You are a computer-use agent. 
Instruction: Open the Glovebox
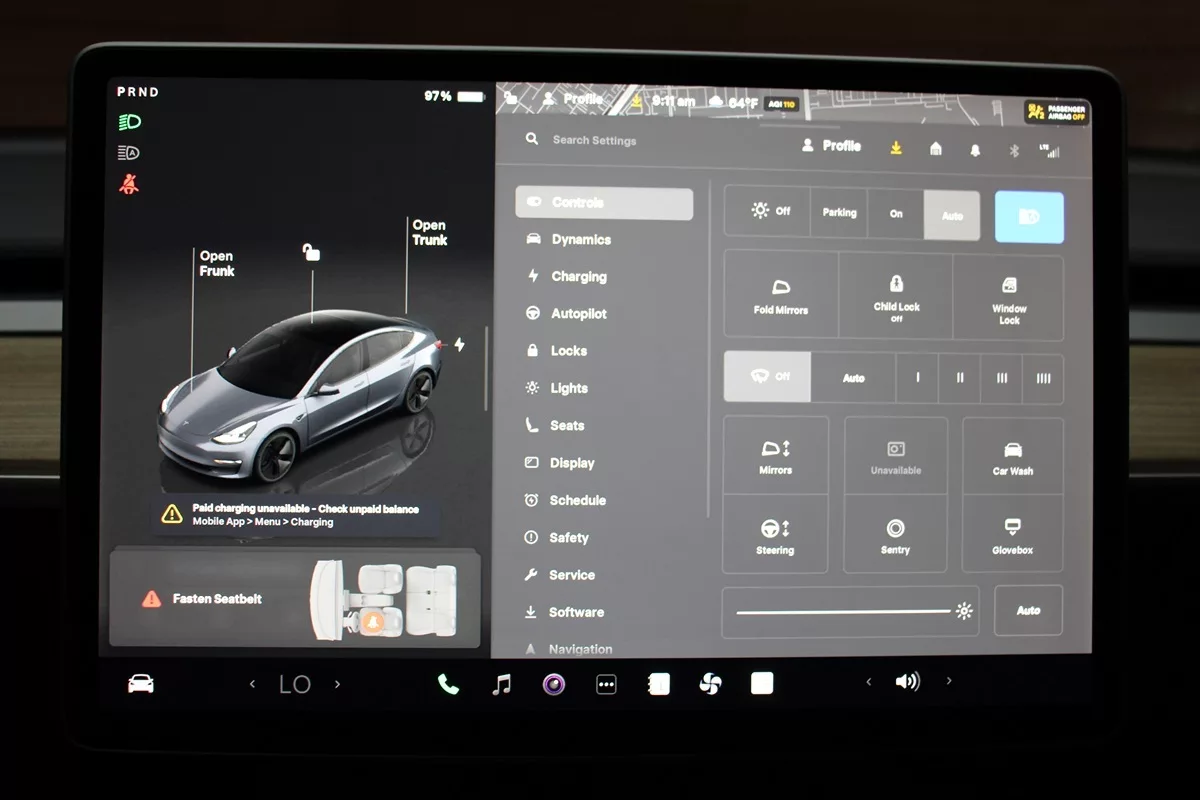click(x=1012, y=535)
